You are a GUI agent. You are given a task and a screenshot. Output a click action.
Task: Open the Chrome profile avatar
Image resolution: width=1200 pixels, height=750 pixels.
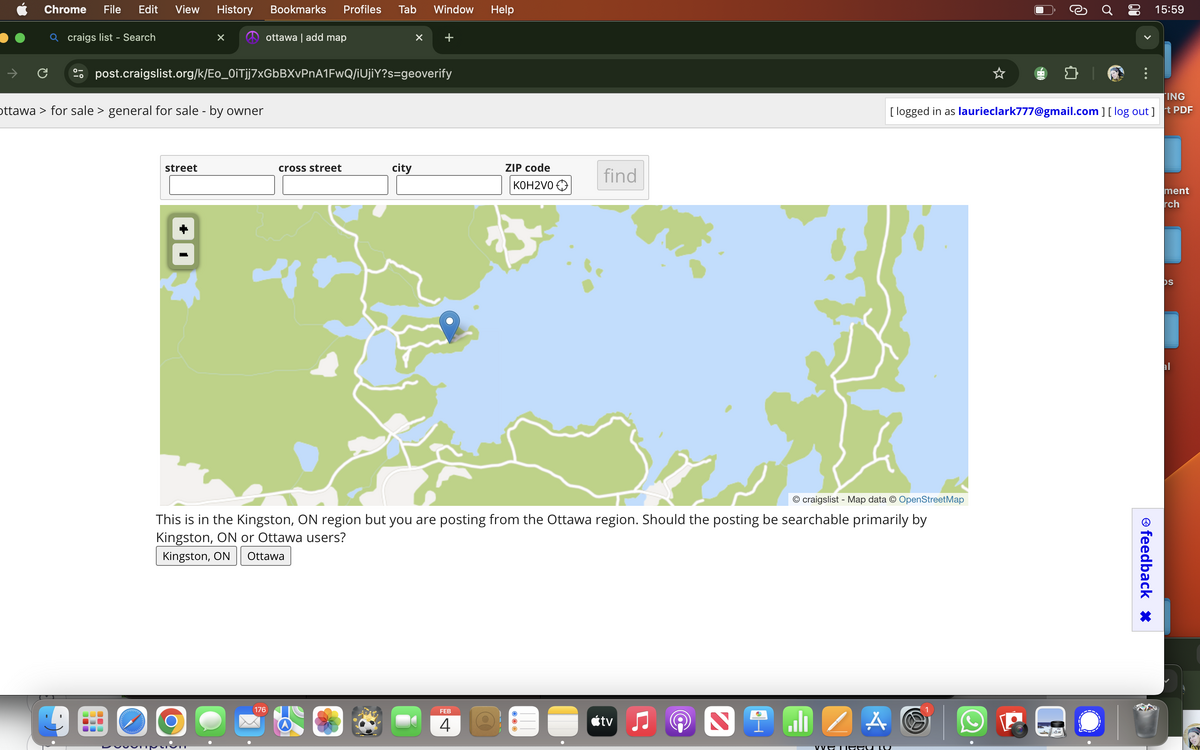click(x=1116, y=73)
